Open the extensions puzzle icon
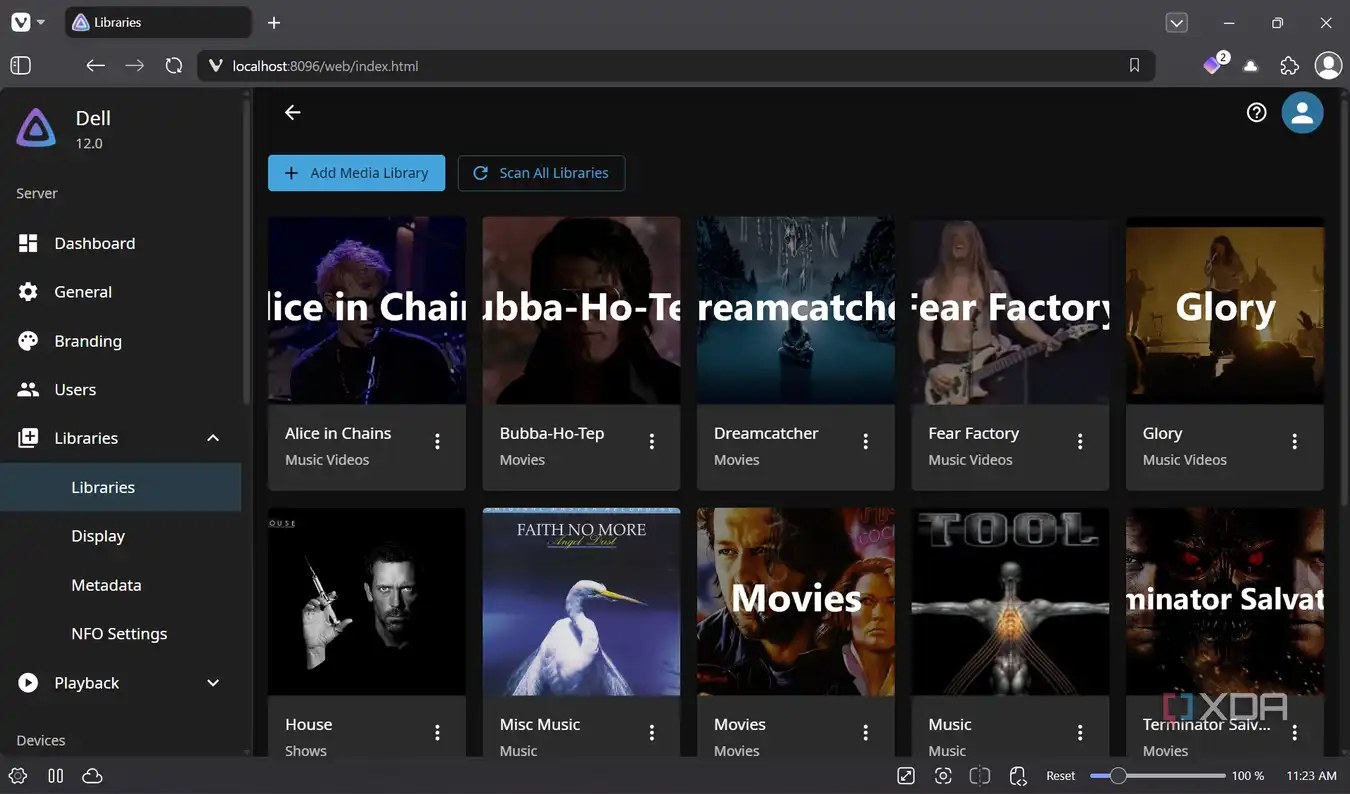1350x794 pixels. (x=1289, y=65)
